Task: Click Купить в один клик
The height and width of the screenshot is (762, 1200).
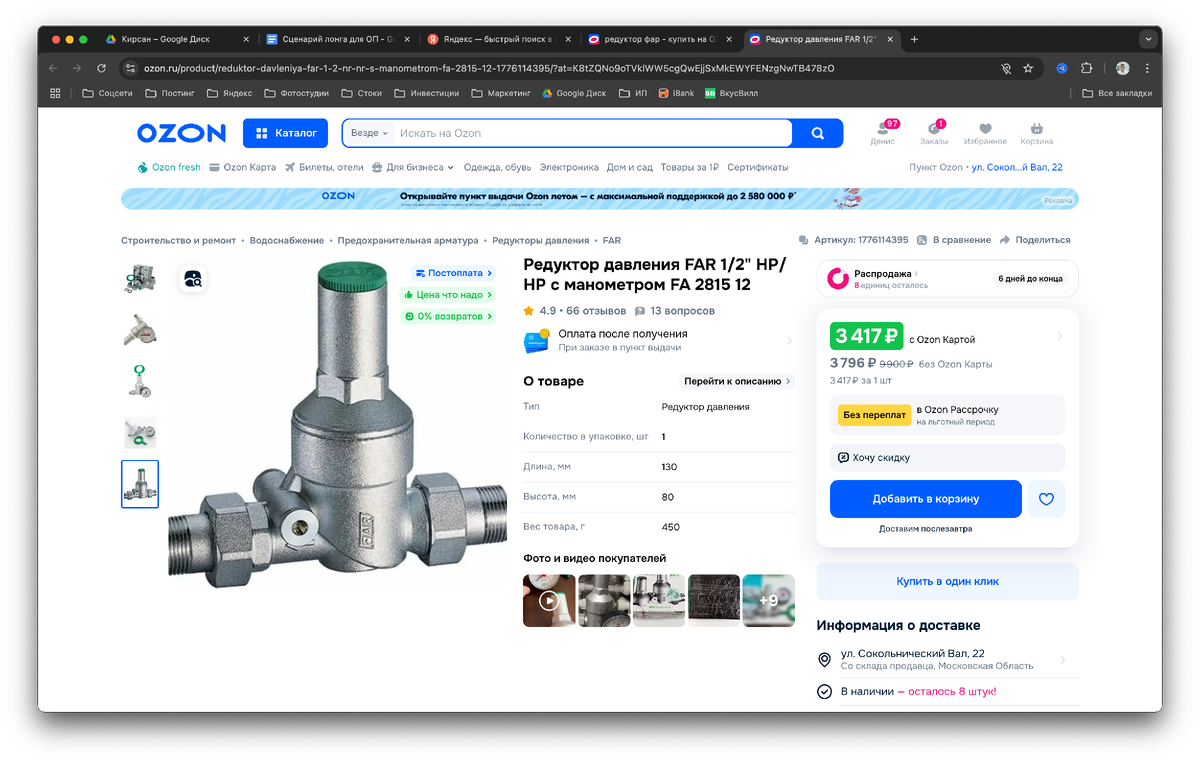Action: [x=947, y=581]
